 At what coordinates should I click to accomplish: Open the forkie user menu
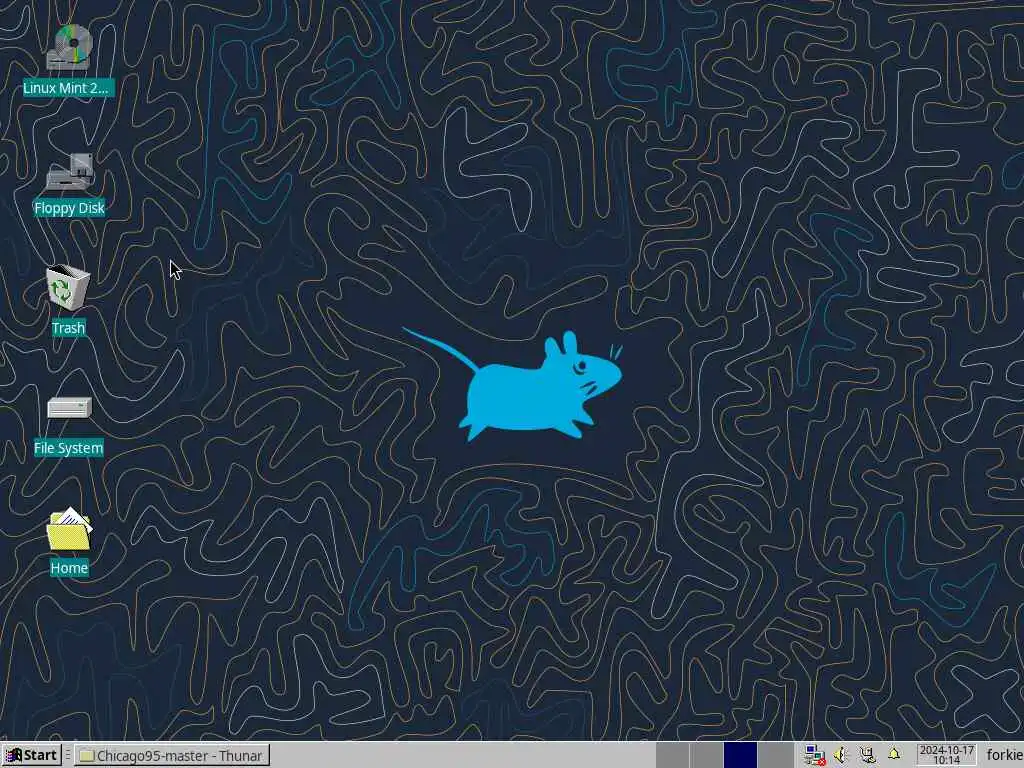coord(1004,756)
